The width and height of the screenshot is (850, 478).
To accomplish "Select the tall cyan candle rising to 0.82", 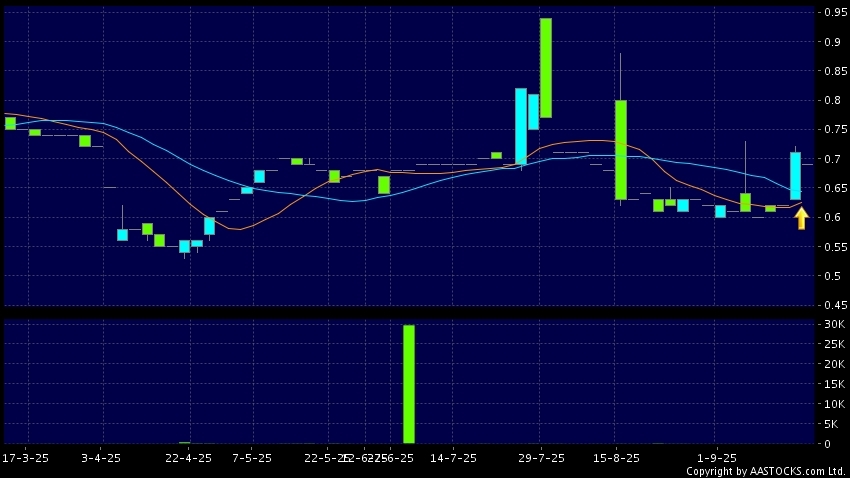I will [521, 126].
